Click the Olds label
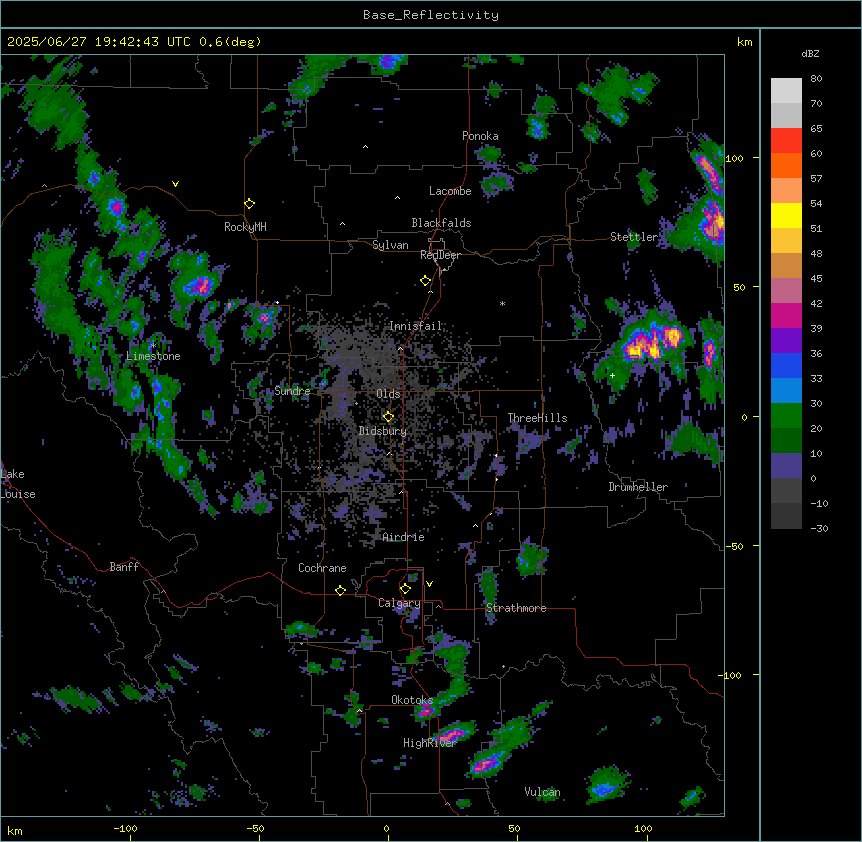The image size is (862, 842). pyautogui.click(x=388, y=394)
